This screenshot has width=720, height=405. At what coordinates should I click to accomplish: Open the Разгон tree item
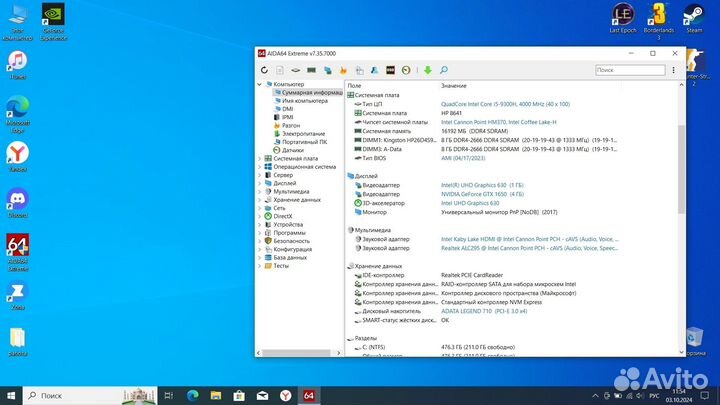[291, 126]
